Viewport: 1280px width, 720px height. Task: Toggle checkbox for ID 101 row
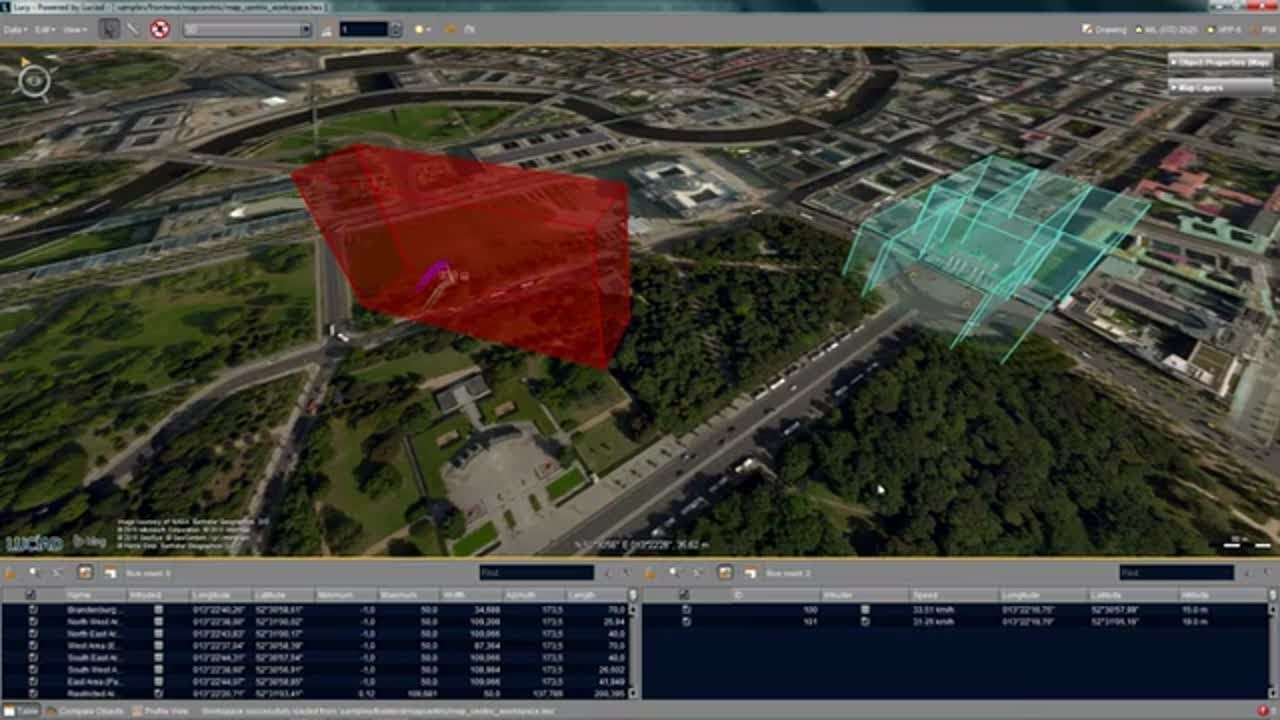click(686, 621)
